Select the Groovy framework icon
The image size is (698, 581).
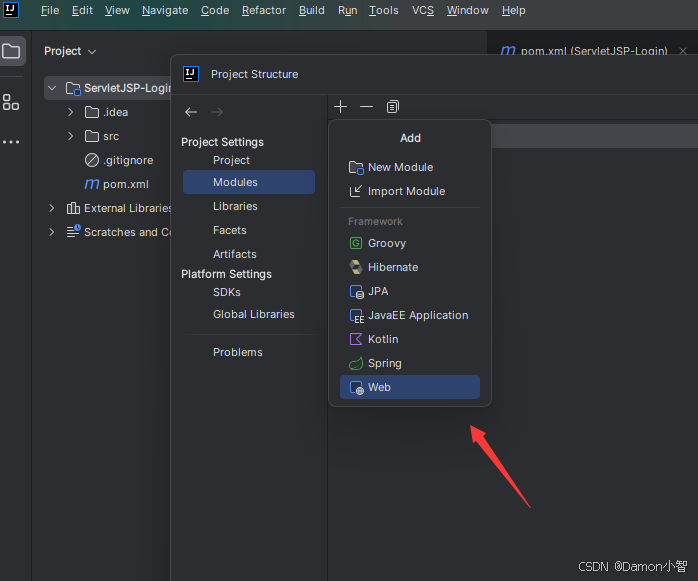tap(356, 243)
